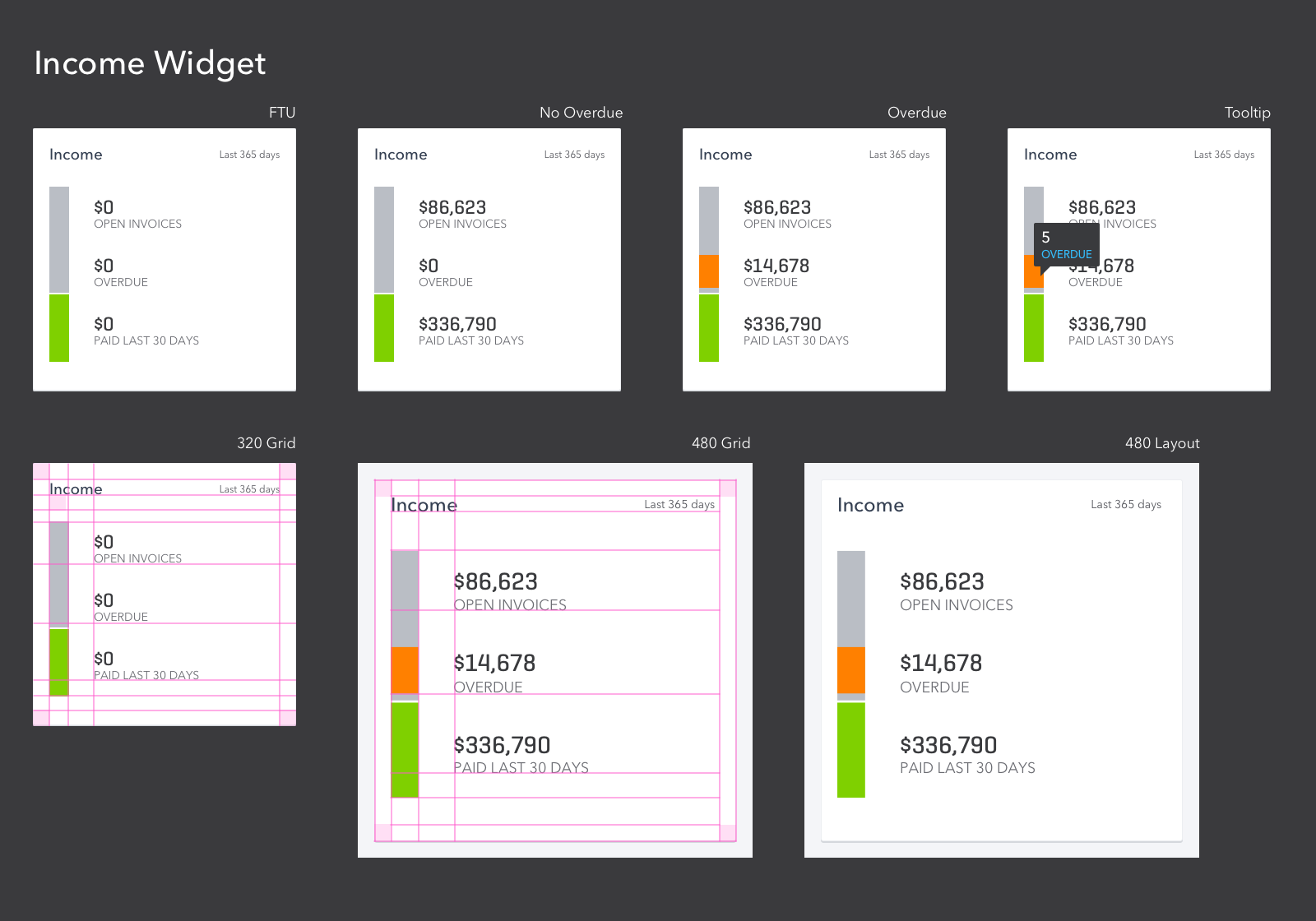Click the 'No Overdue' label
The image size is (1316, 921).
[581, 113]
